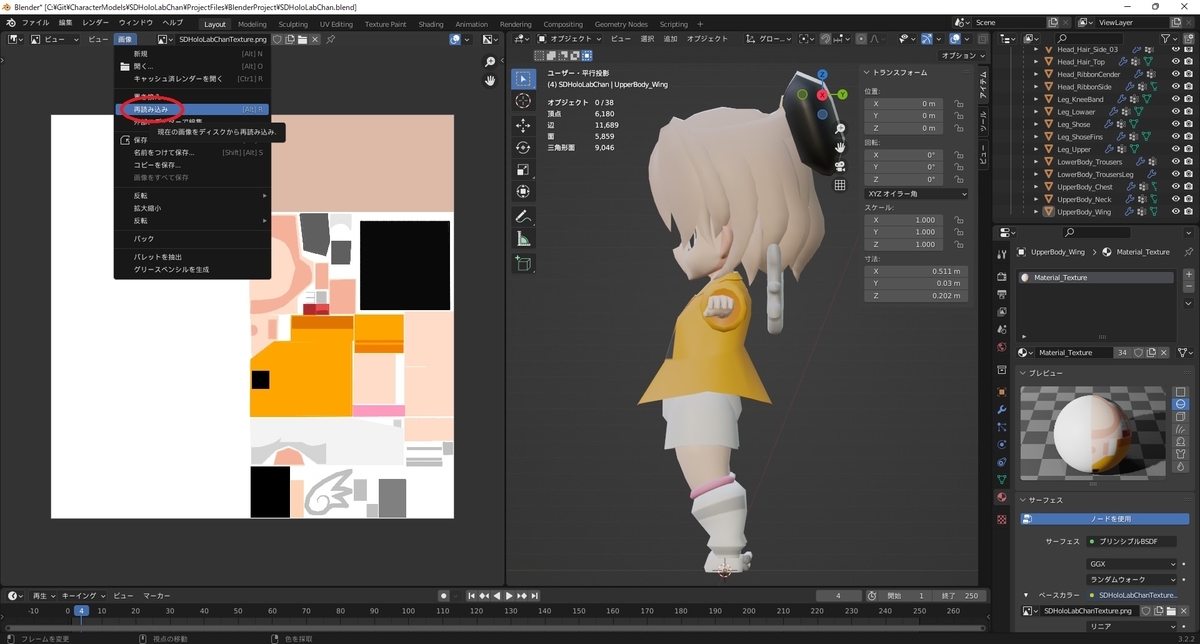
Task: Open the Material properties tab
Action: 1003,497
